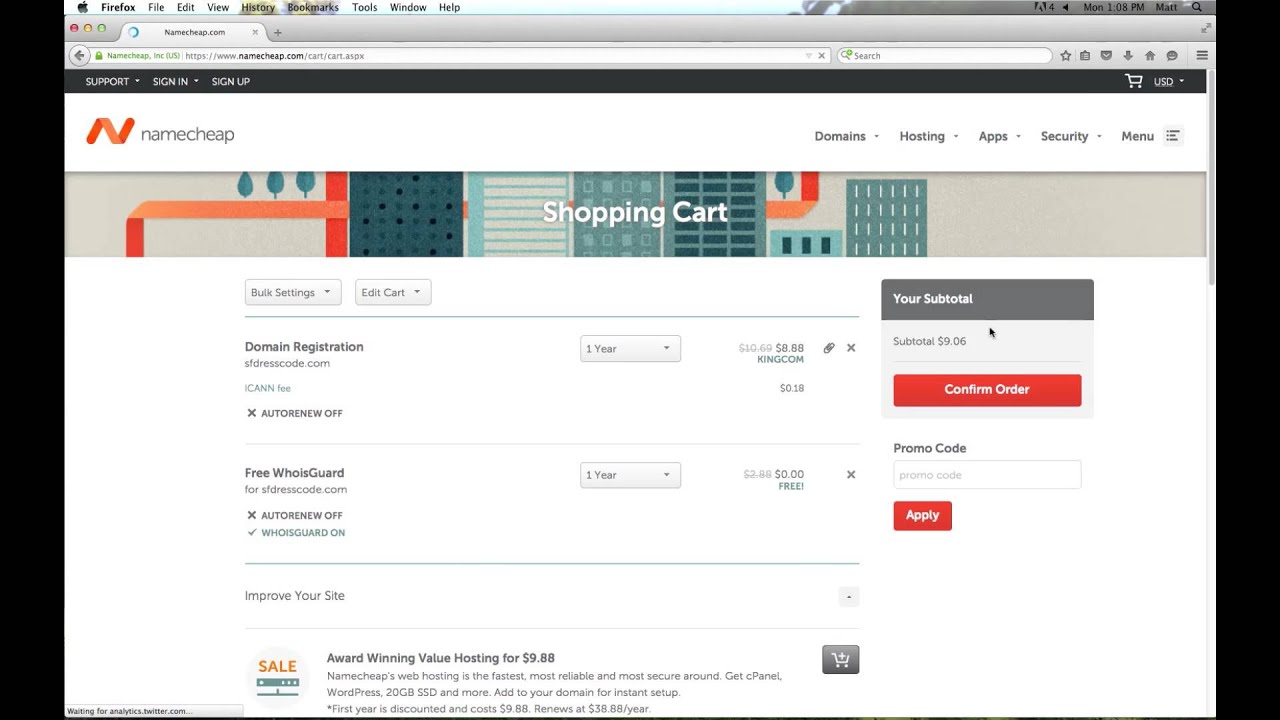
Task: Click the Subtotal $9.06 text
Action: coord(930,341)
